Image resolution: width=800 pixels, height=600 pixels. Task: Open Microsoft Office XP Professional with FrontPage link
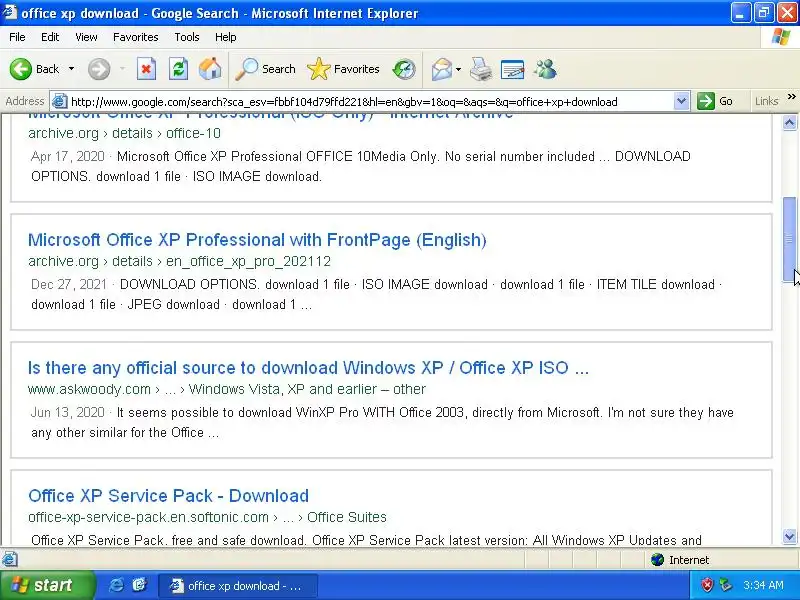pyautogui.click(x=257, y=240)
